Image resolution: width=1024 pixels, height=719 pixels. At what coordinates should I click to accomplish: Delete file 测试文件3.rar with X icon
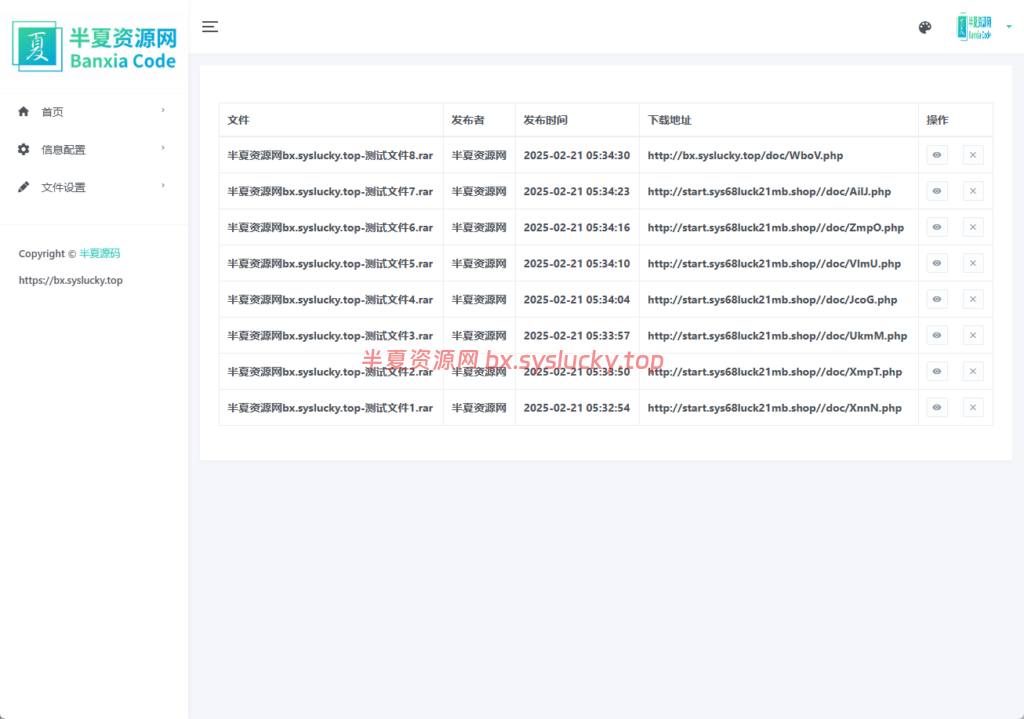pyautogui.click(x=973, y=336)
